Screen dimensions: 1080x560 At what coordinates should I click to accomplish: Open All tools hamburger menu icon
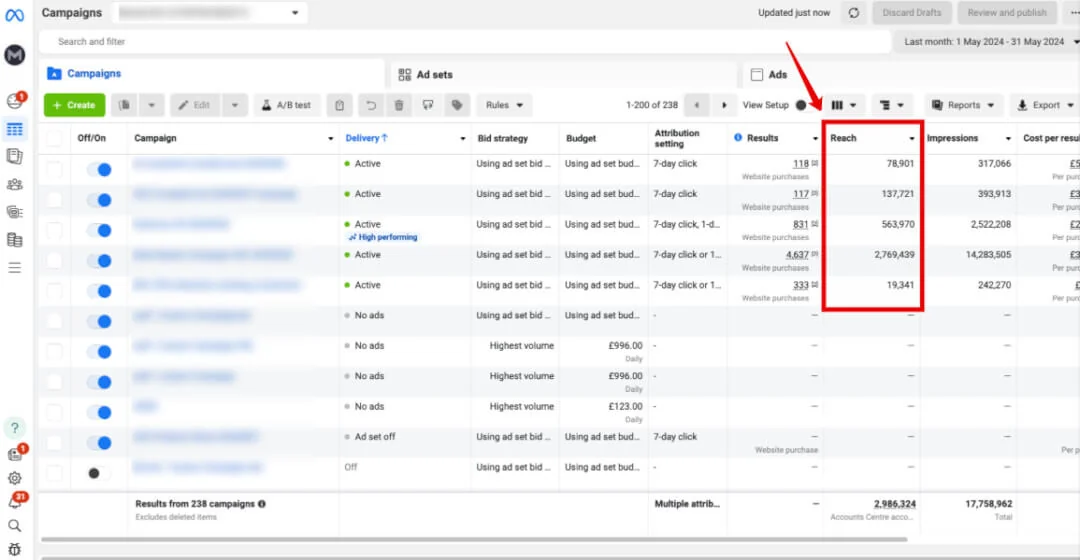click(14, 267)
